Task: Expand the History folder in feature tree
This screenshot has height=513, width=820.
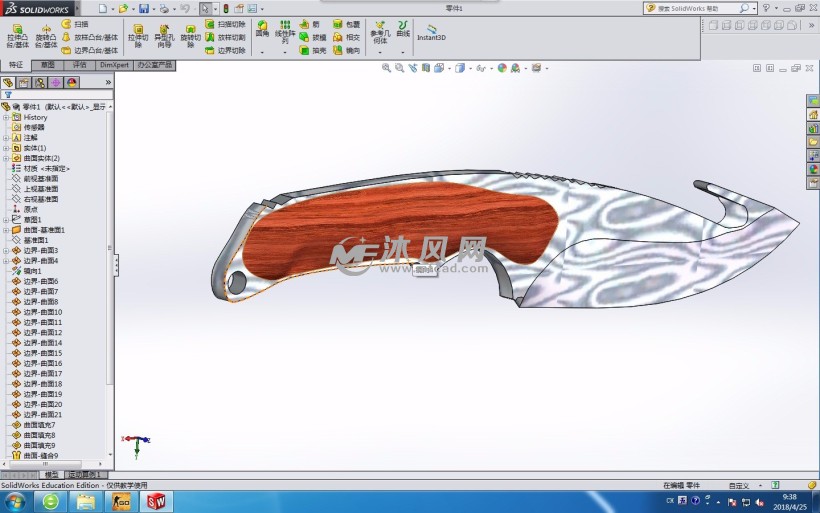Action: (x=5, y=117)
